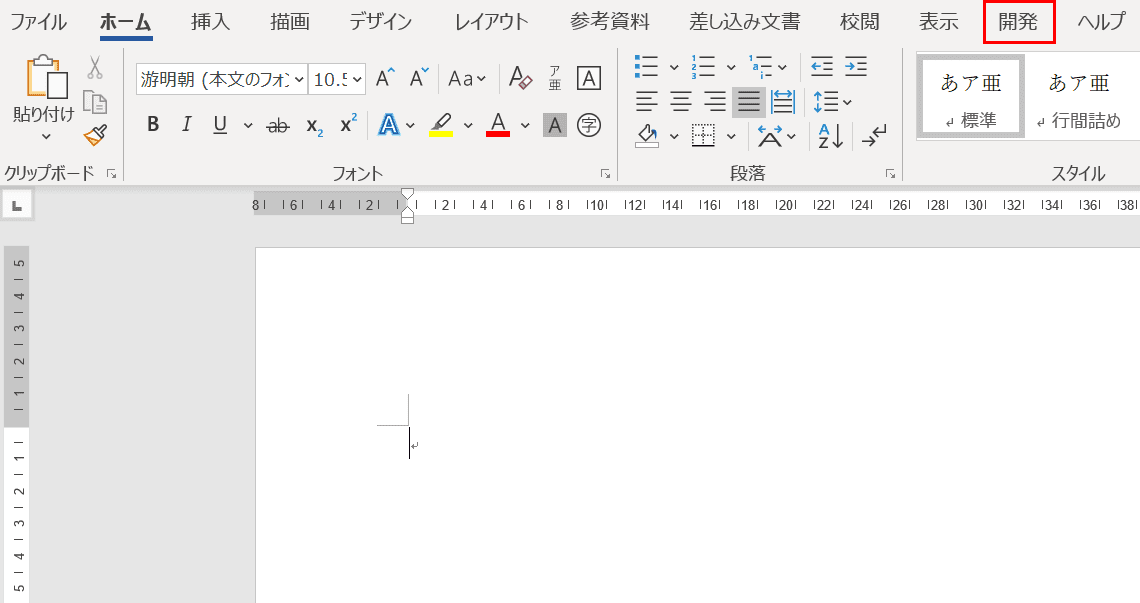1140x603 pixels.
Task: Center align the text
Action: pos(681,101)
